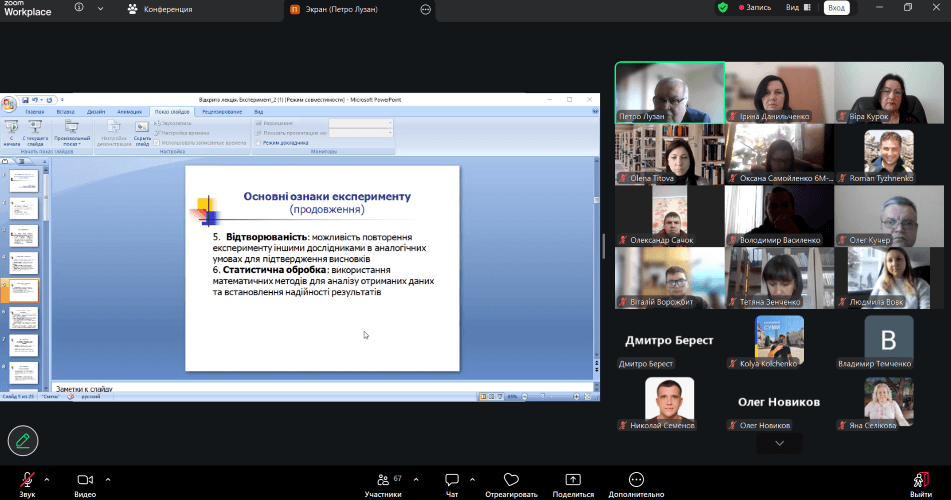This screenshot has width=951, height=500.
Task: Unmute microphone with the Звук icon
Action: coord(27,480)
